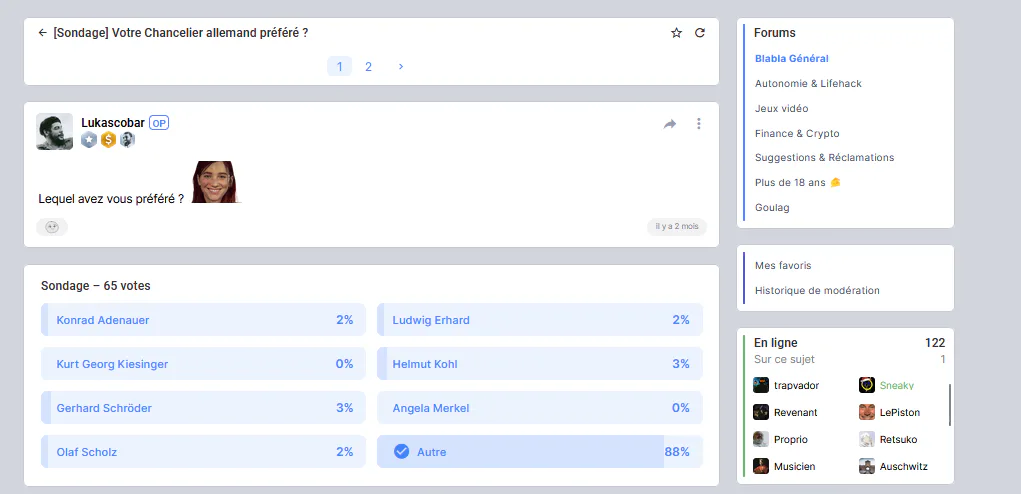Viewport: 1021px width, 494px height.
Task: Open Mes favoris link
Action: click(x=783, y=266)
